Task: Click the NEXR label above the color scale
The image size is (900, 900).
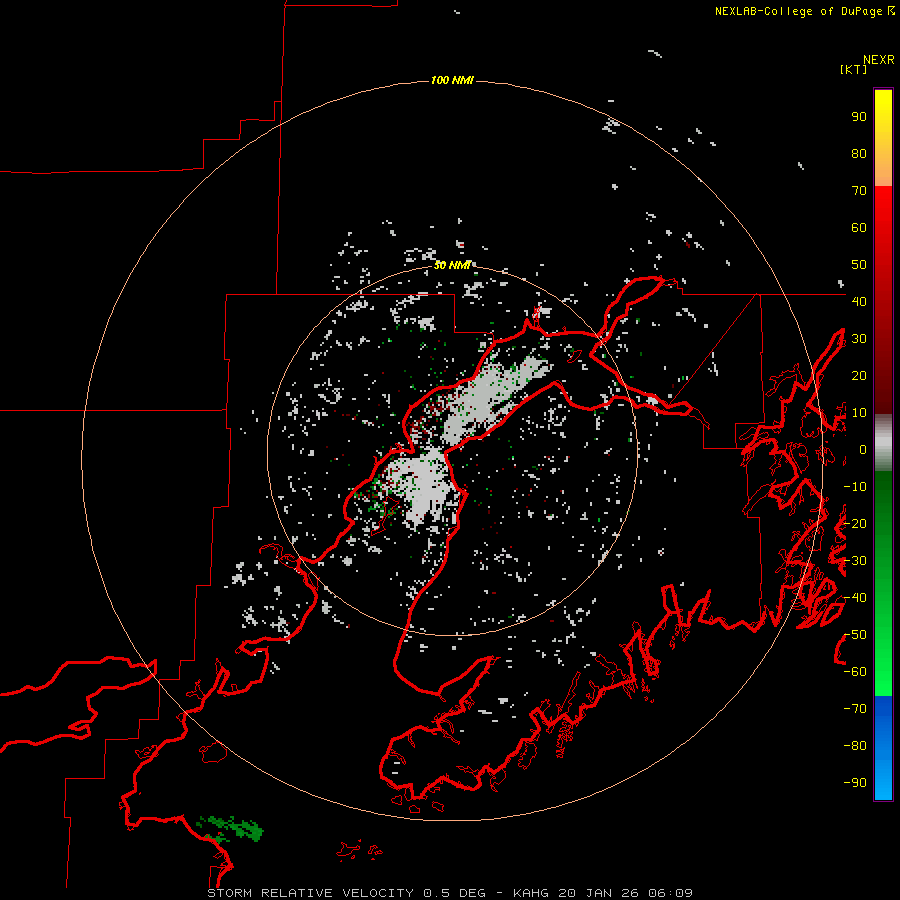Action: pyautogui.click(x=879, y=60)
